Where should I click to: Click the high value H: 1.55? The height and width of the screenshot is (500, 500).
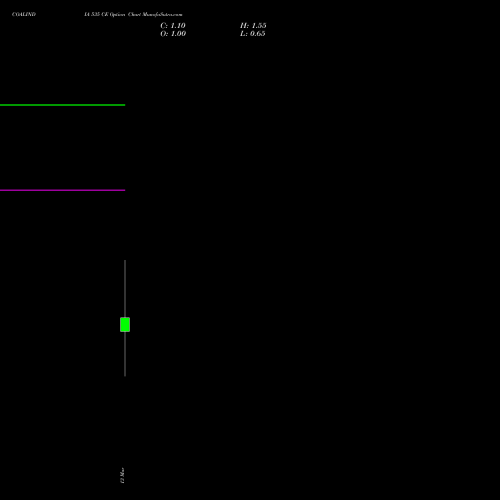click(253, 26)
